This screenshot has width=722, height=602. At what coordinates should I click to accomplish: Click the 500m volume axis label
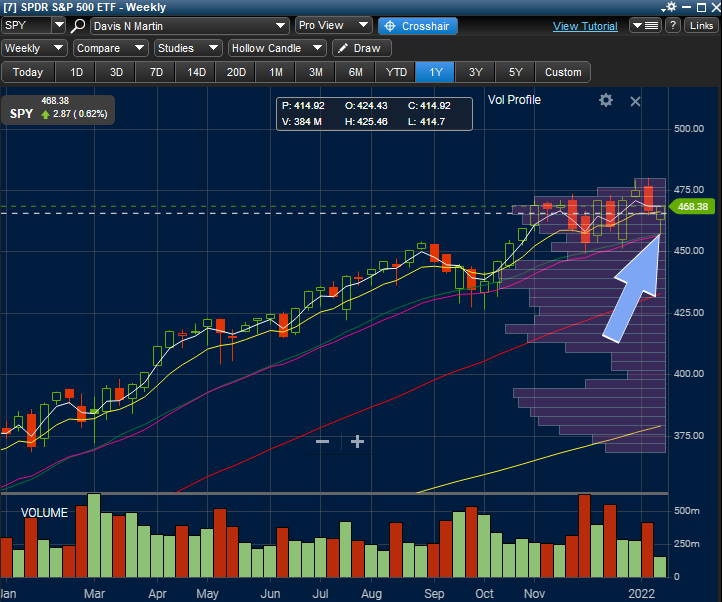click(687, 510)
